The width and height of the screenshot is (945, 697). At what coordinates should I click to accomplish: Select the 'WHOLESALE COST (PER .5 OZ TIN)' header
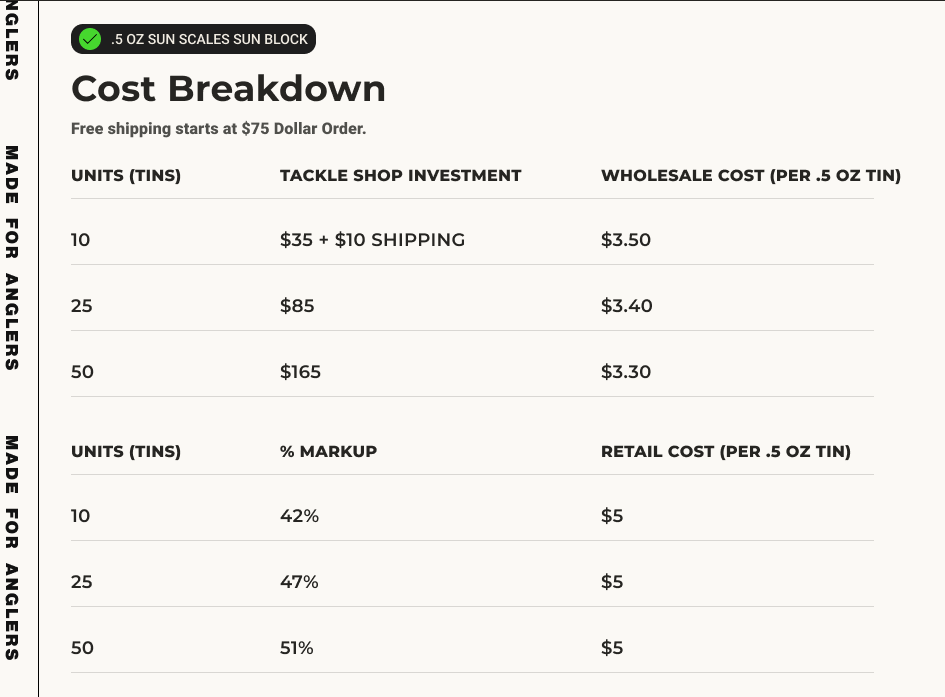(750, 176)
